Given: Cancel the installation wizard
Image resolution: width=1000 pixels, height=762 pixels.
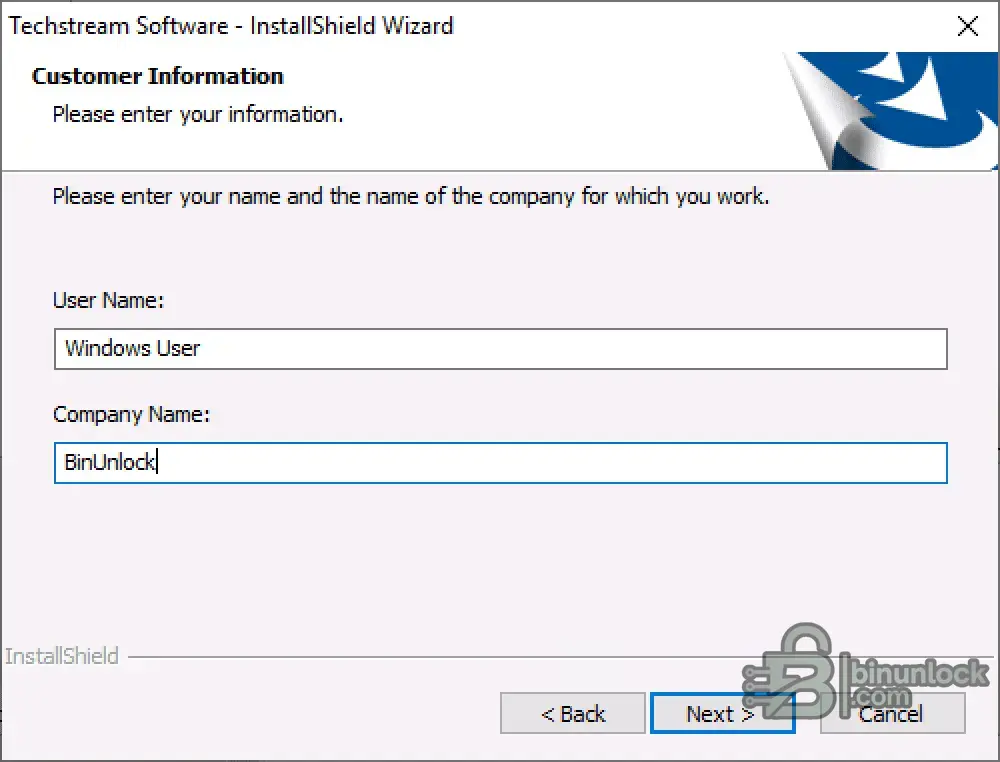Looking at the screenshot, I should coord(892,713).
